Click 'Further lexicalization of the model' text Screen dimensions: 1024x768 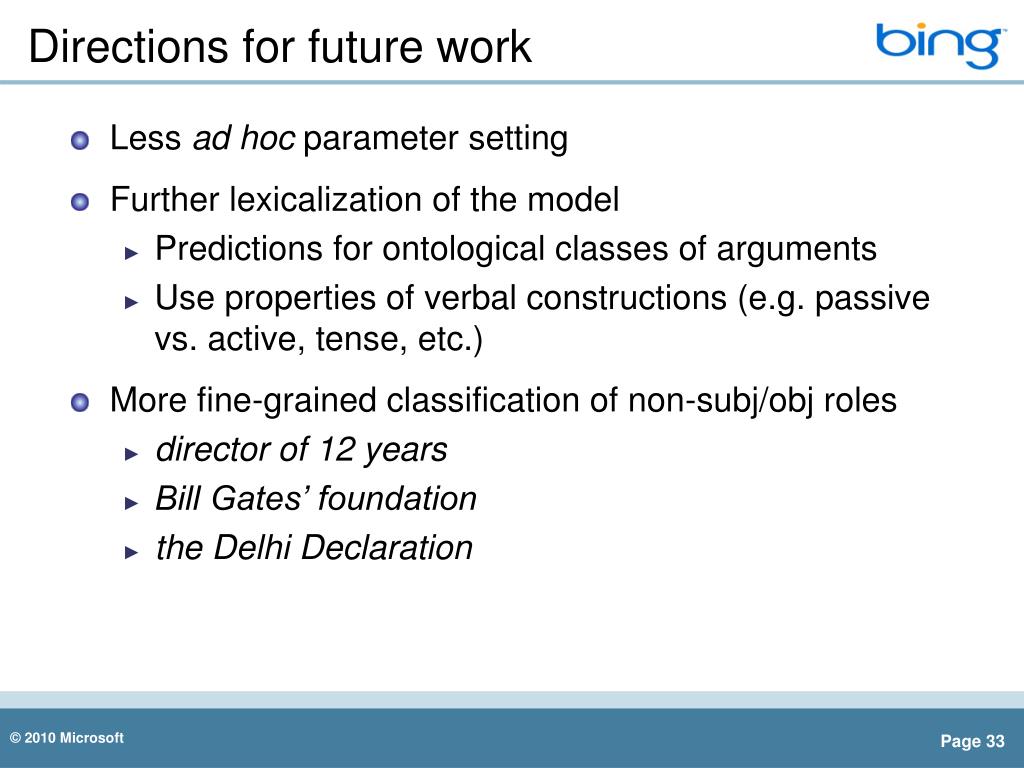click(364, 199)
